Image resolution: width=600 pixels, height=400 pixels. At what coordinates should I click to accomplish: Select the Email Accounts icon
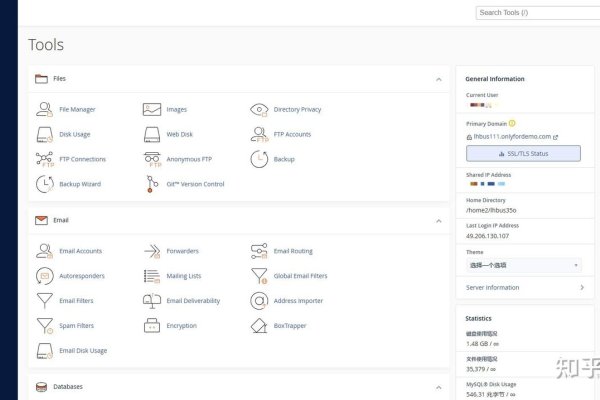pyautogui.click(x=44, y=251)
